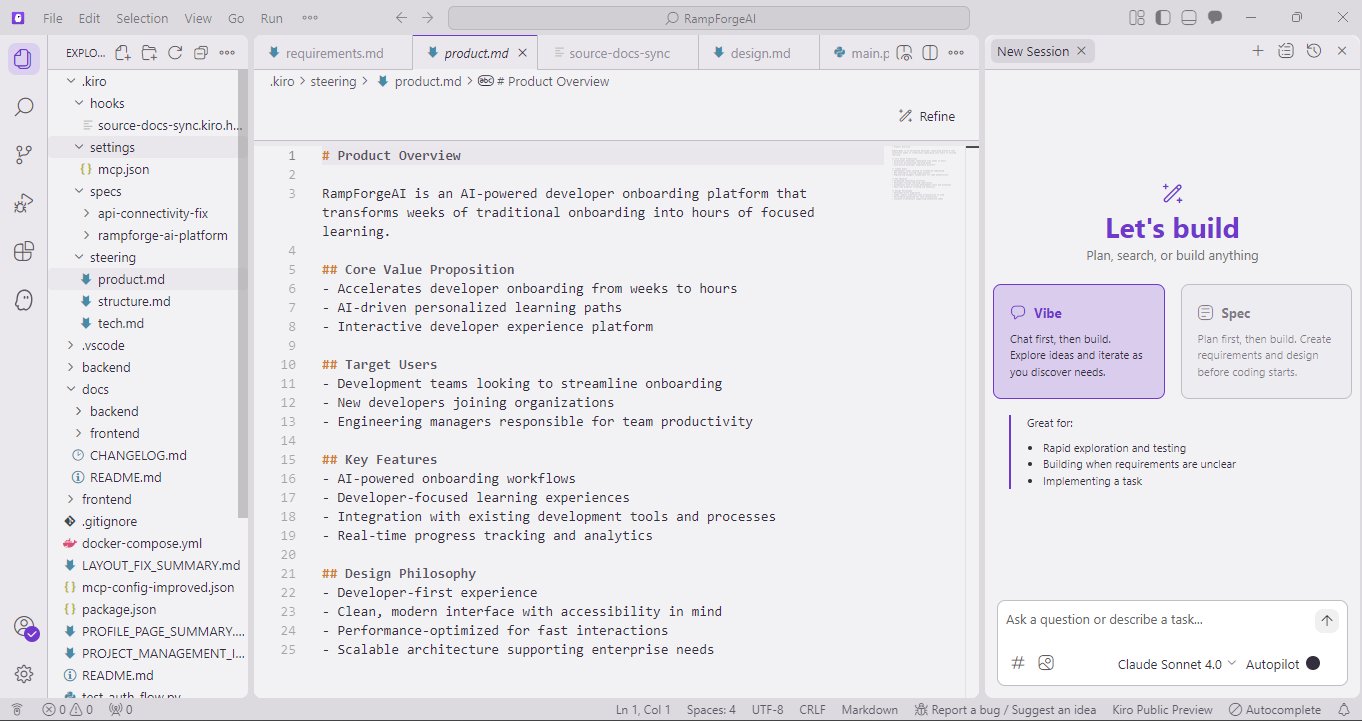Image resolution: width=1362 pixels, height=721 pixels.
Task: Open CHANGELOG.md in docs folder
Action: (x=138, y=455)
